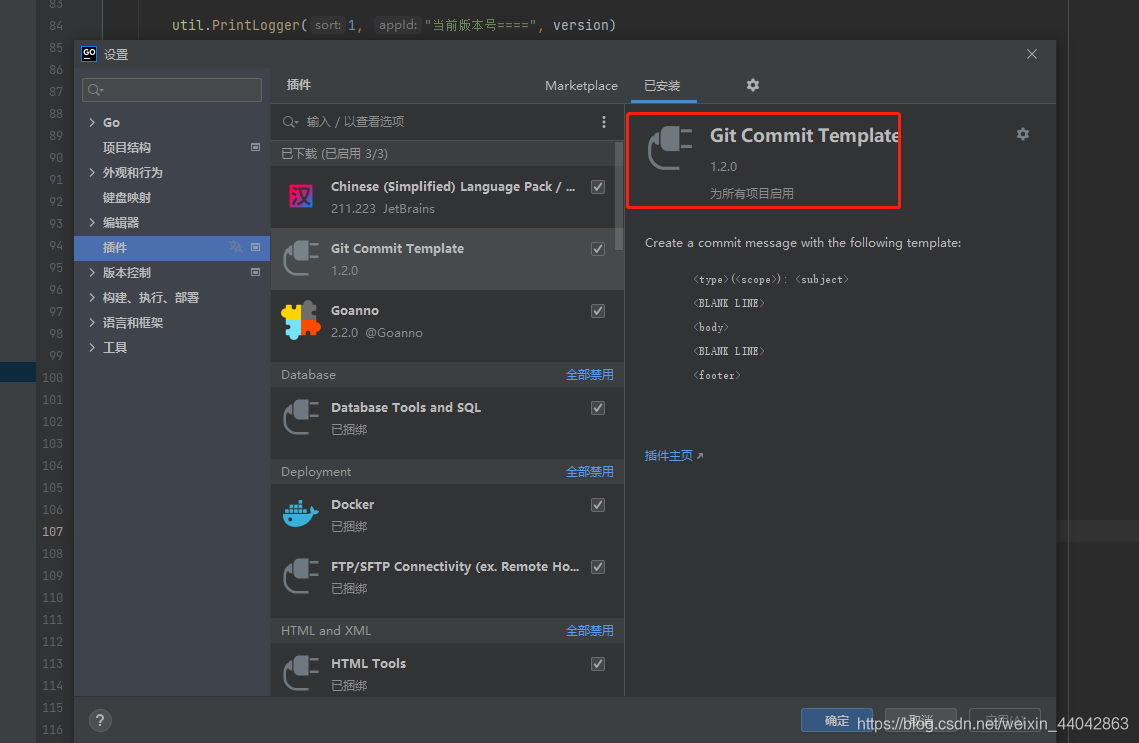Click 全部禁用 for HTML and XML group
Screen dimensions: 1139x743
589,631
